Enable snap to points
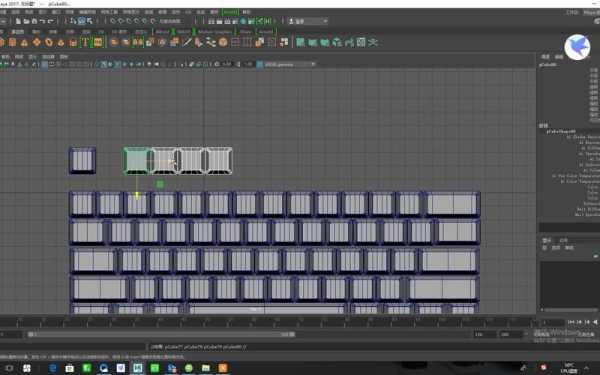Image resolution: width=600 pixels, height=375 pixels. coord(129,21)
